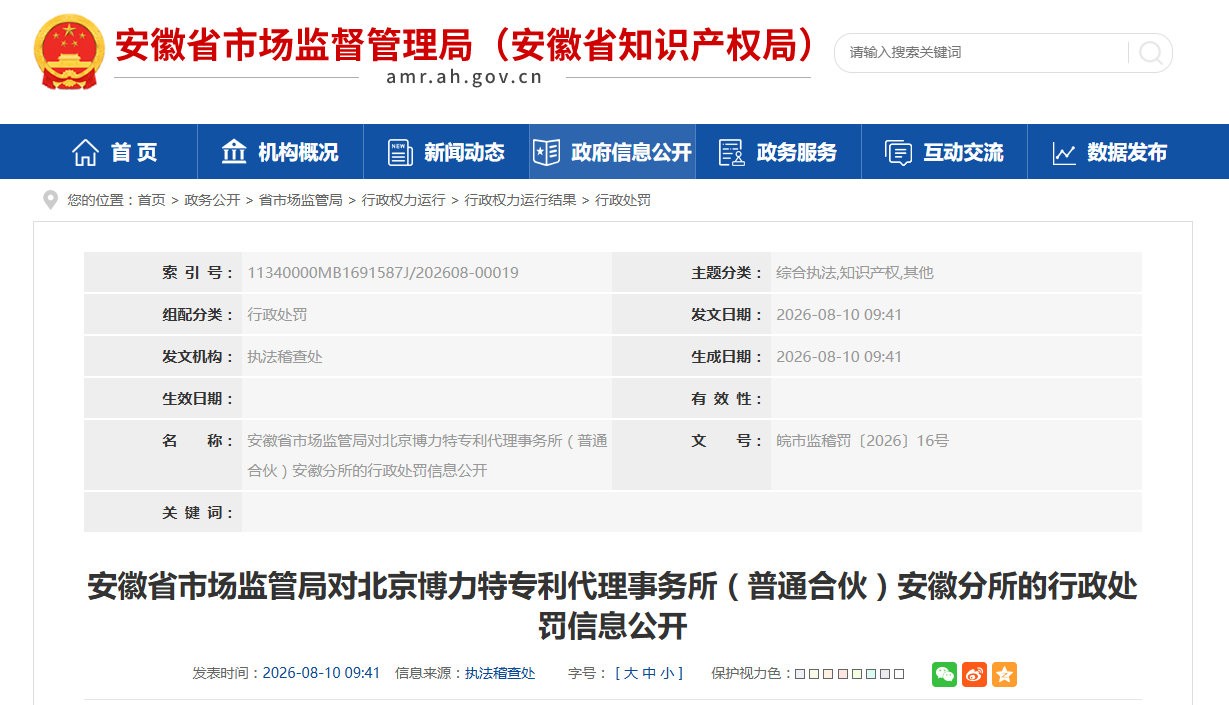Image resolution: width=1229 pixels, height=705 pixels.
Task: Share article via green WeChat icon
Action: (x=945, y=674)
